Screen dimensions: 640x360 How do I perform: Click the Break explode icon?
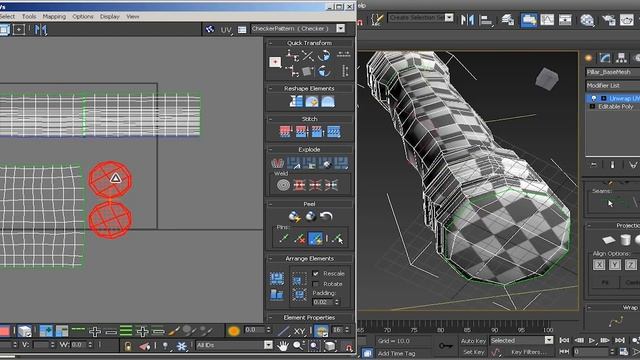point(278,163)
